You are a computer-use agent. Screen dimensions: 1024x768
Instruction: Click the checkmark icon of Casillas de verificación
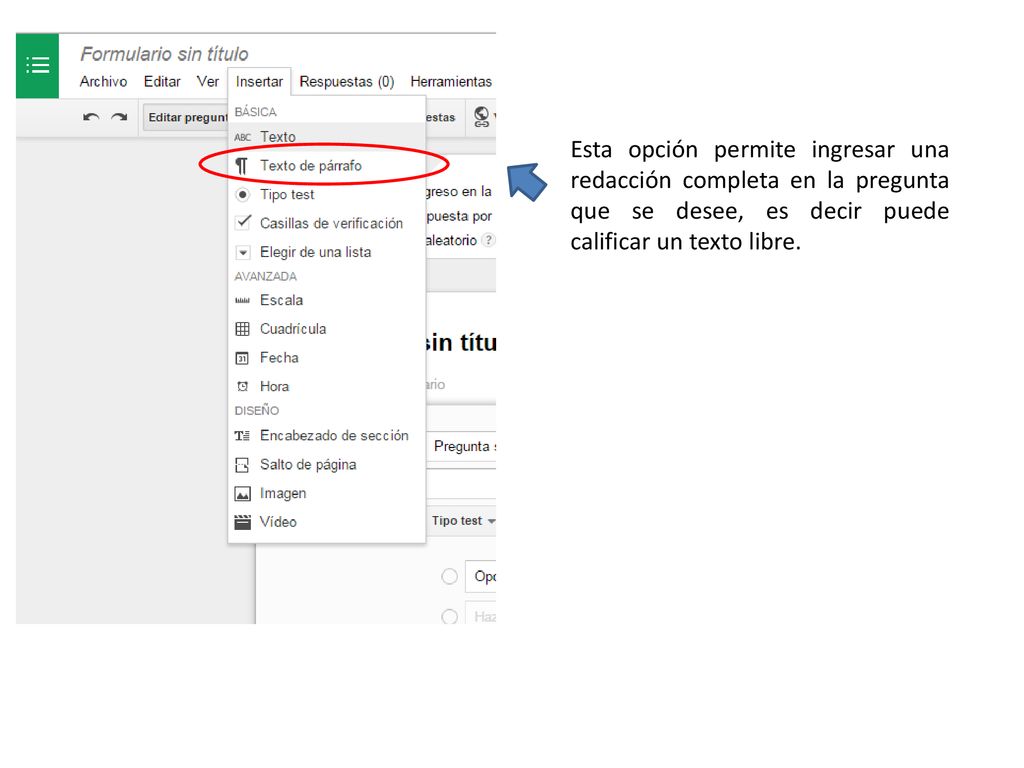click(x=242, y=223)
